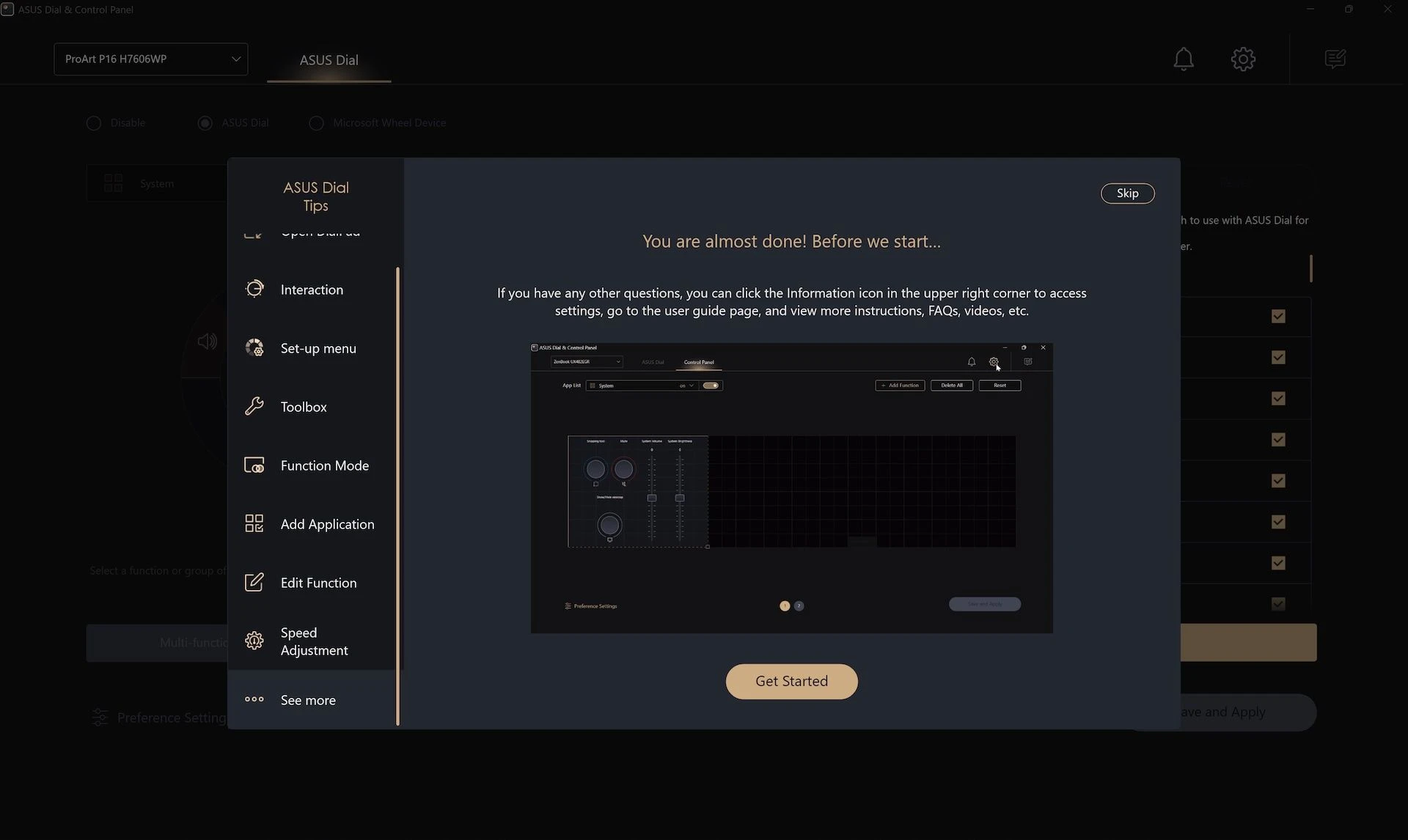Viewport: 1408px width, 840px height.
Task: Click the Set-up menu icon
Action: [x=254, y=347]
